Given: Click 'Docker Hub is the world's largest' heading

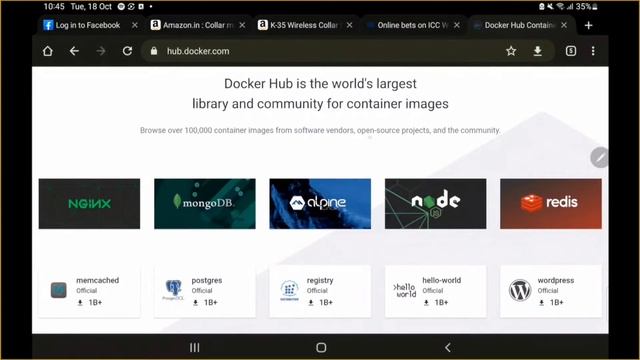Looking at the screenshot, I should pos(320,84).
